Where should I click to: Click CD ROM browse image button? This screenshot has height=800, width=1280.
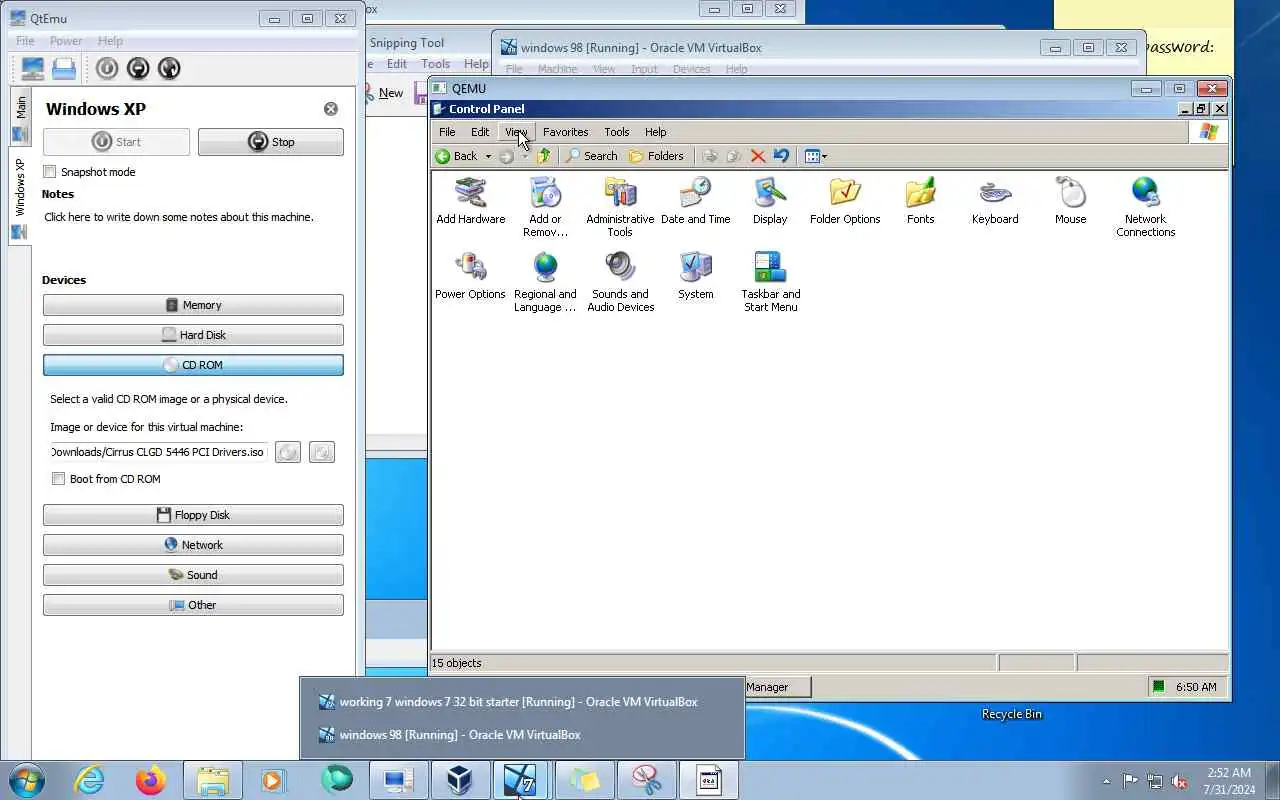(322, 452)
